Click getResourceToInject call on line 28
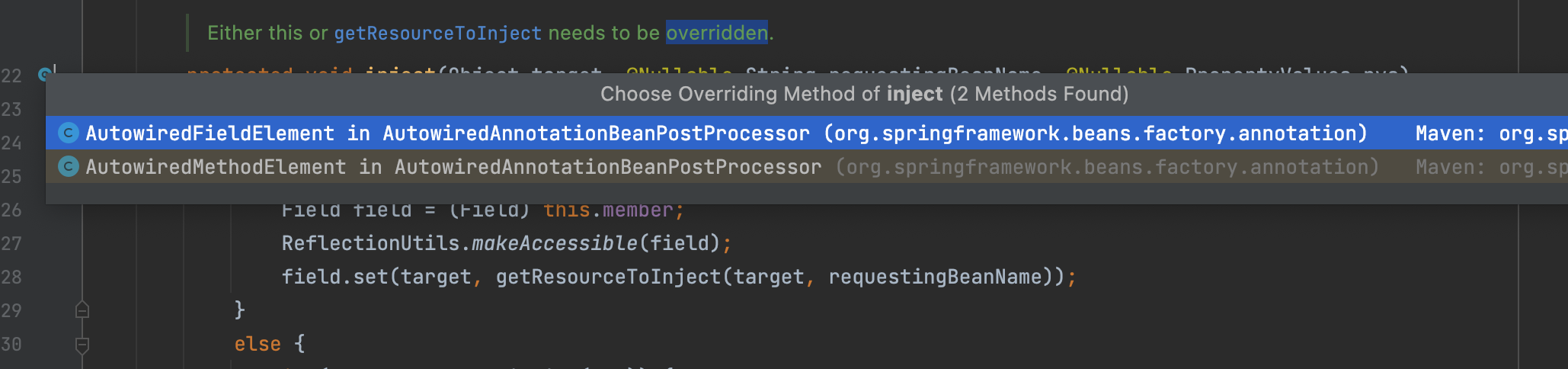Image resolution: width=1568 pixels, height=369 pixels. pos(608,277)
